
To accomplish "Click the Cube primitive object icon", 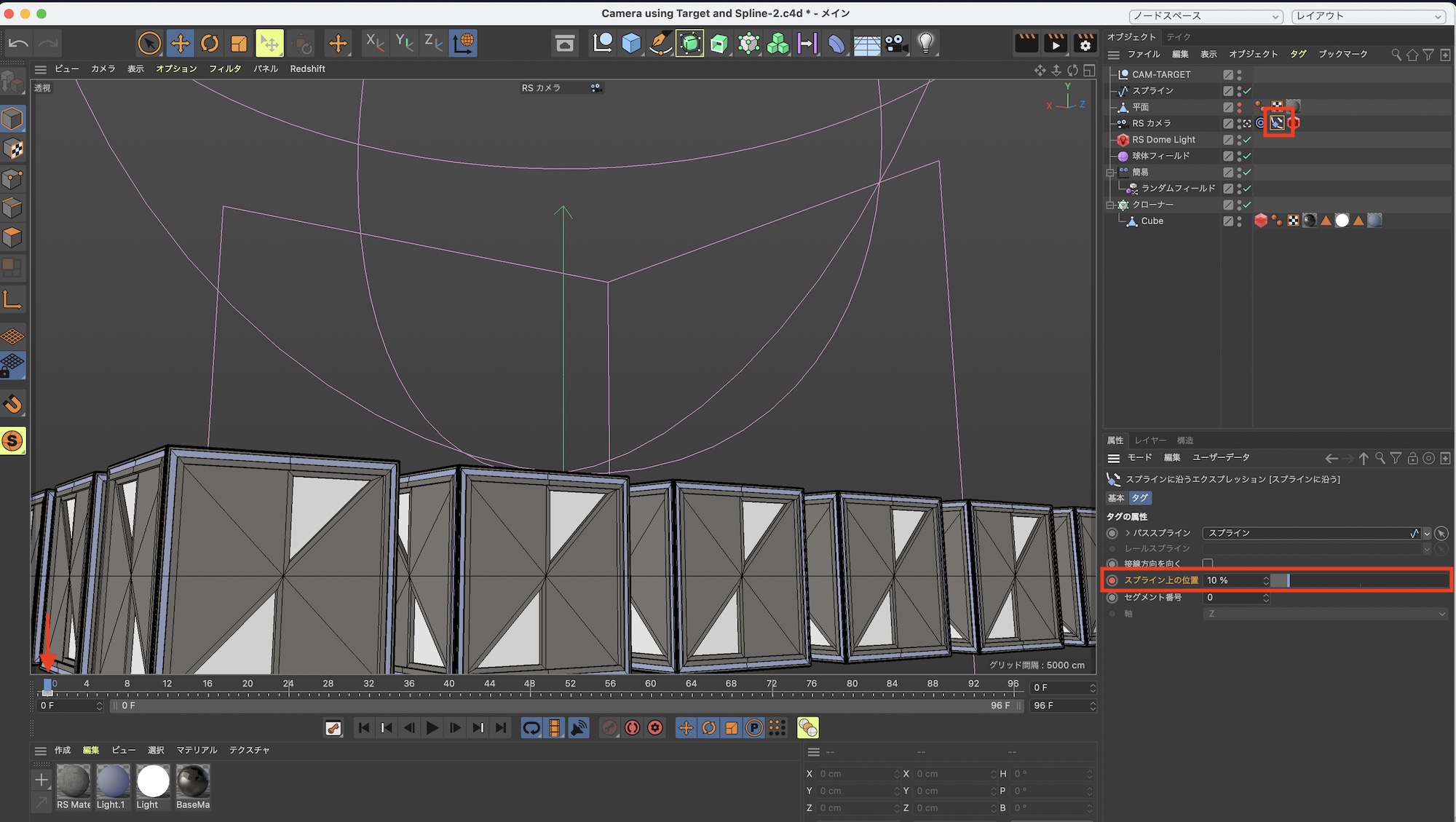I will (x=631, y=44).
